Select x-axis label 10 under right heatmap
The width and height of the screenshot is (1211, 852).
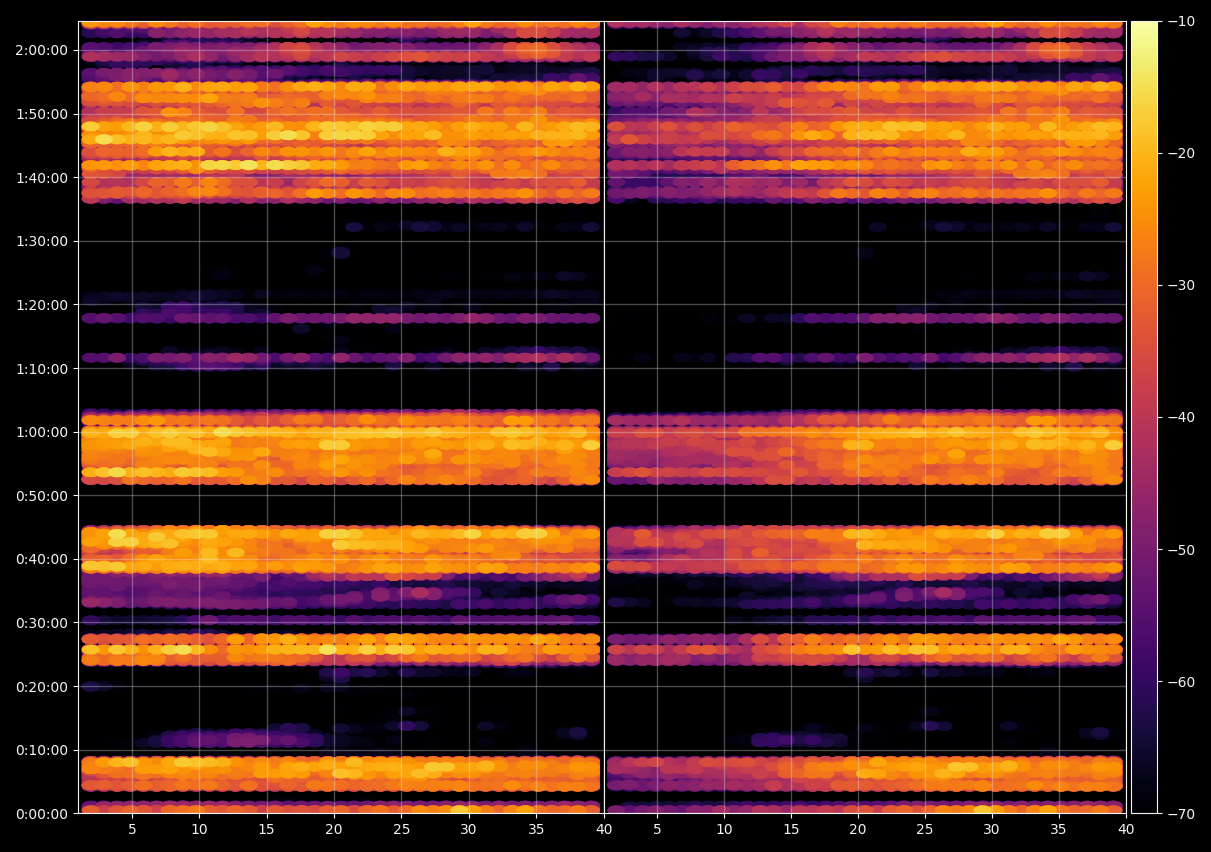click(724, 830)
